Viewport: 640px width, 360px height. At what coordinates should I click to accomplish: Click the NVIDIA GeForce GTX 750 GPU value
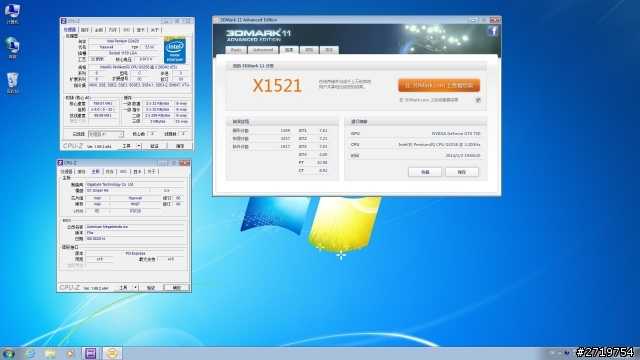[x=456, y=133]
